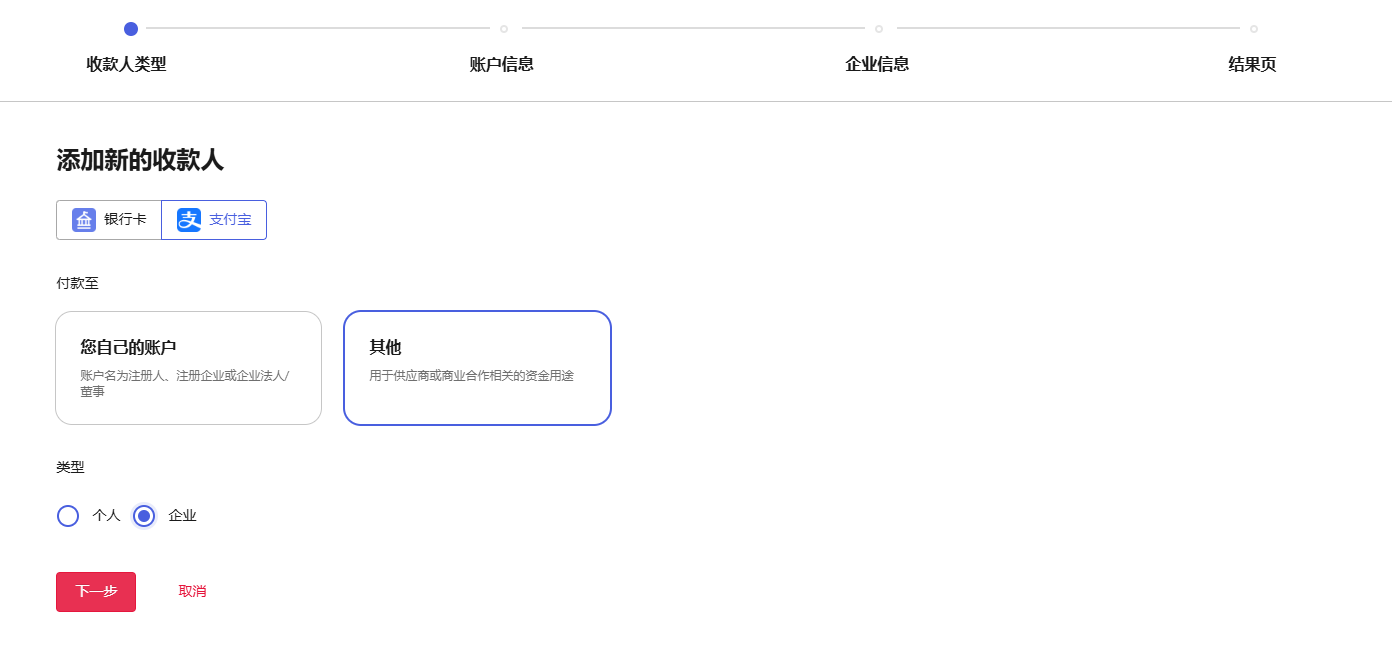
Task: Click the step dot above 企业信息
Action: pos(879,29)
